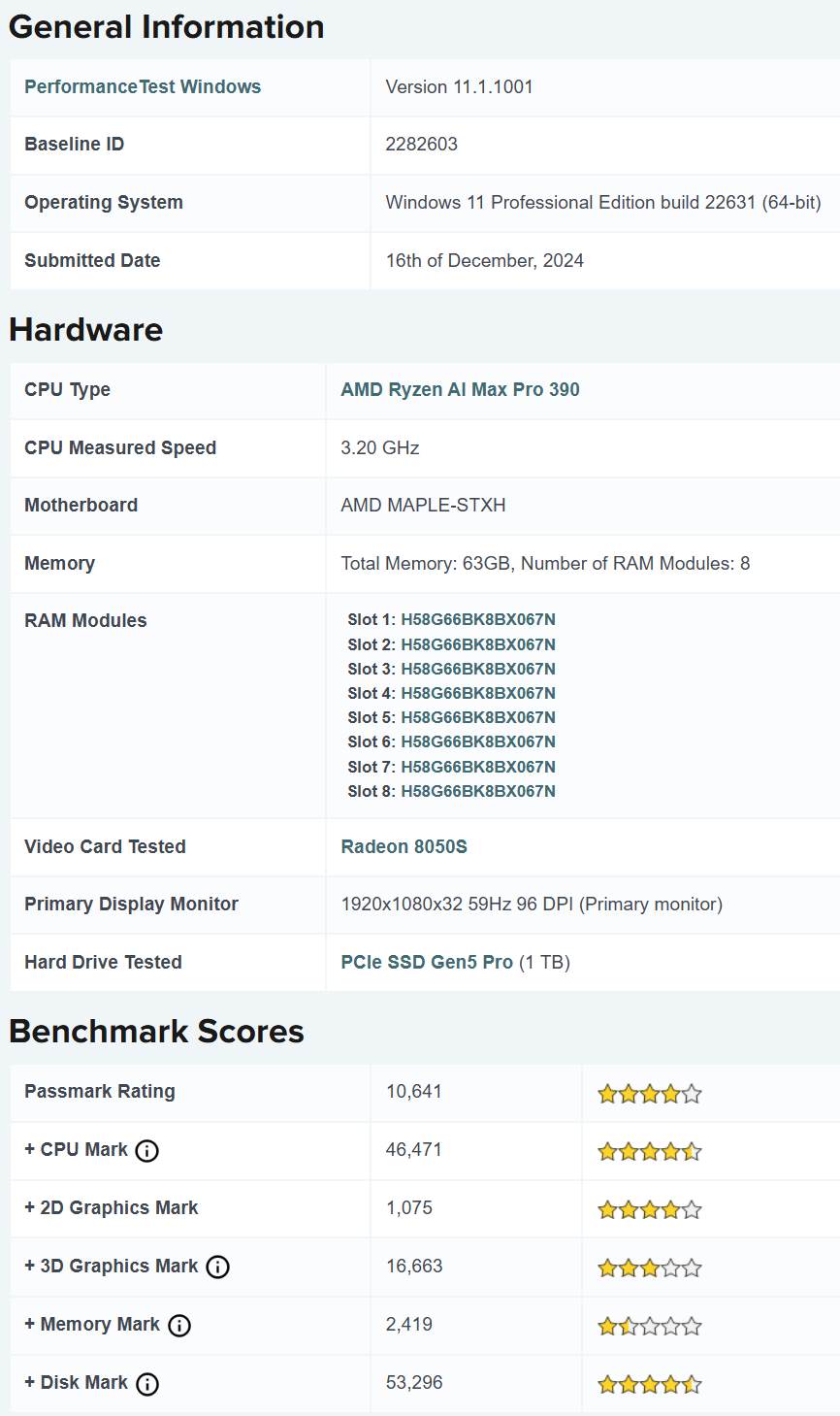Click the Slot 8 RAM module link
Image resolution: width=840 pixels, height=1416 pixels.
click(x=477, y=791)
